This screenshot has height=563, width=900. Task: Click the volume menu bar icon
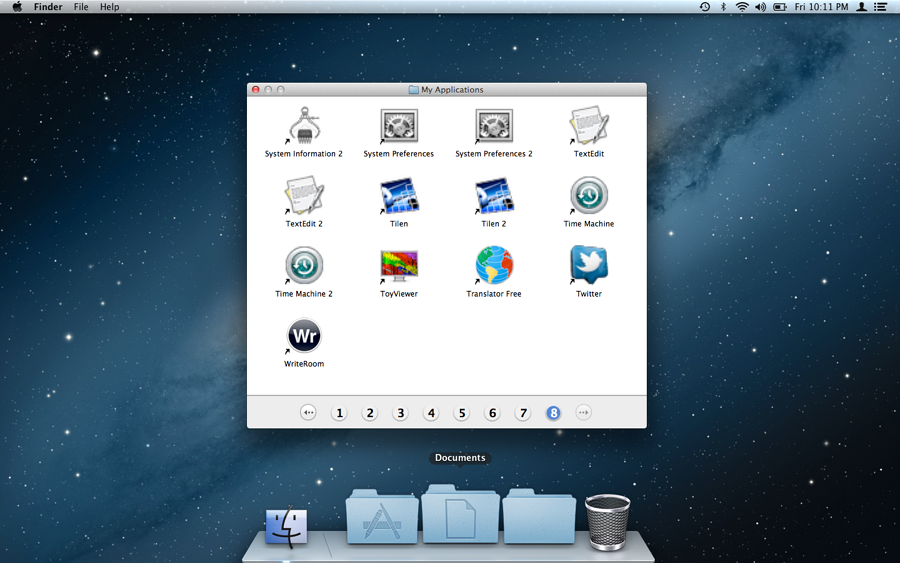(761, 7)
